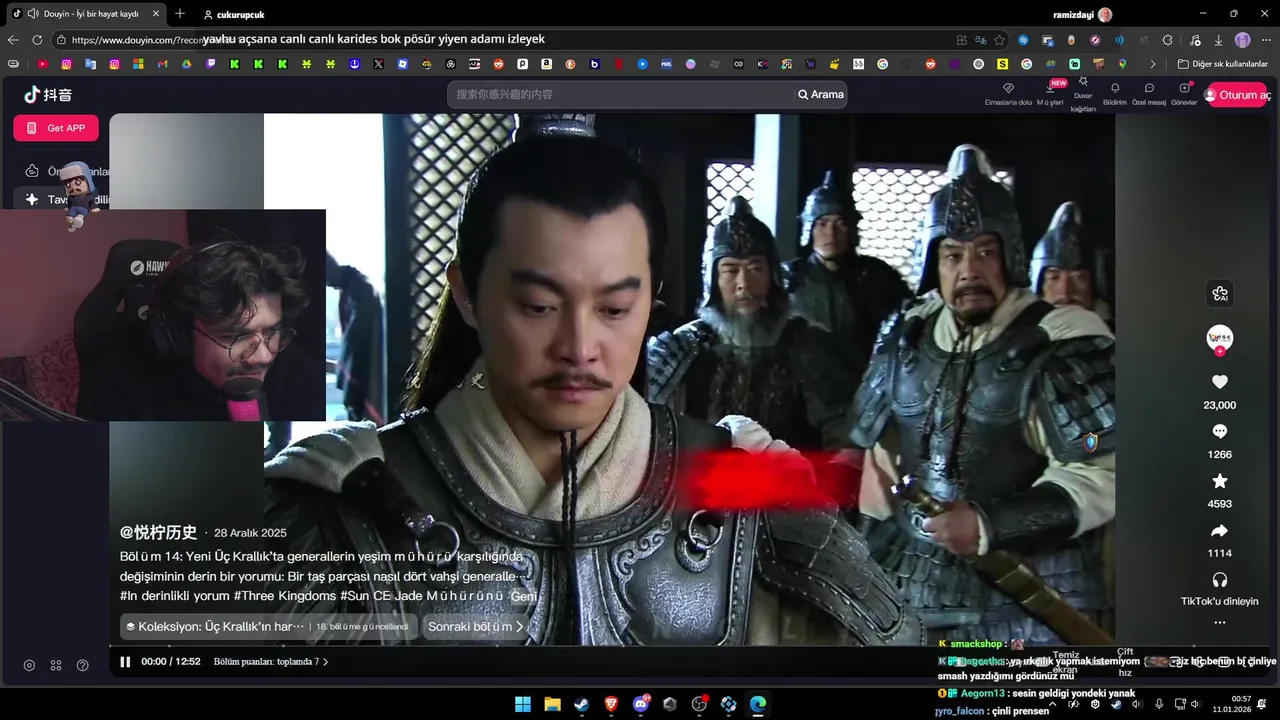
Task: Open Temiz ekran clean screen mode
Action: [x=1066, y=661]
